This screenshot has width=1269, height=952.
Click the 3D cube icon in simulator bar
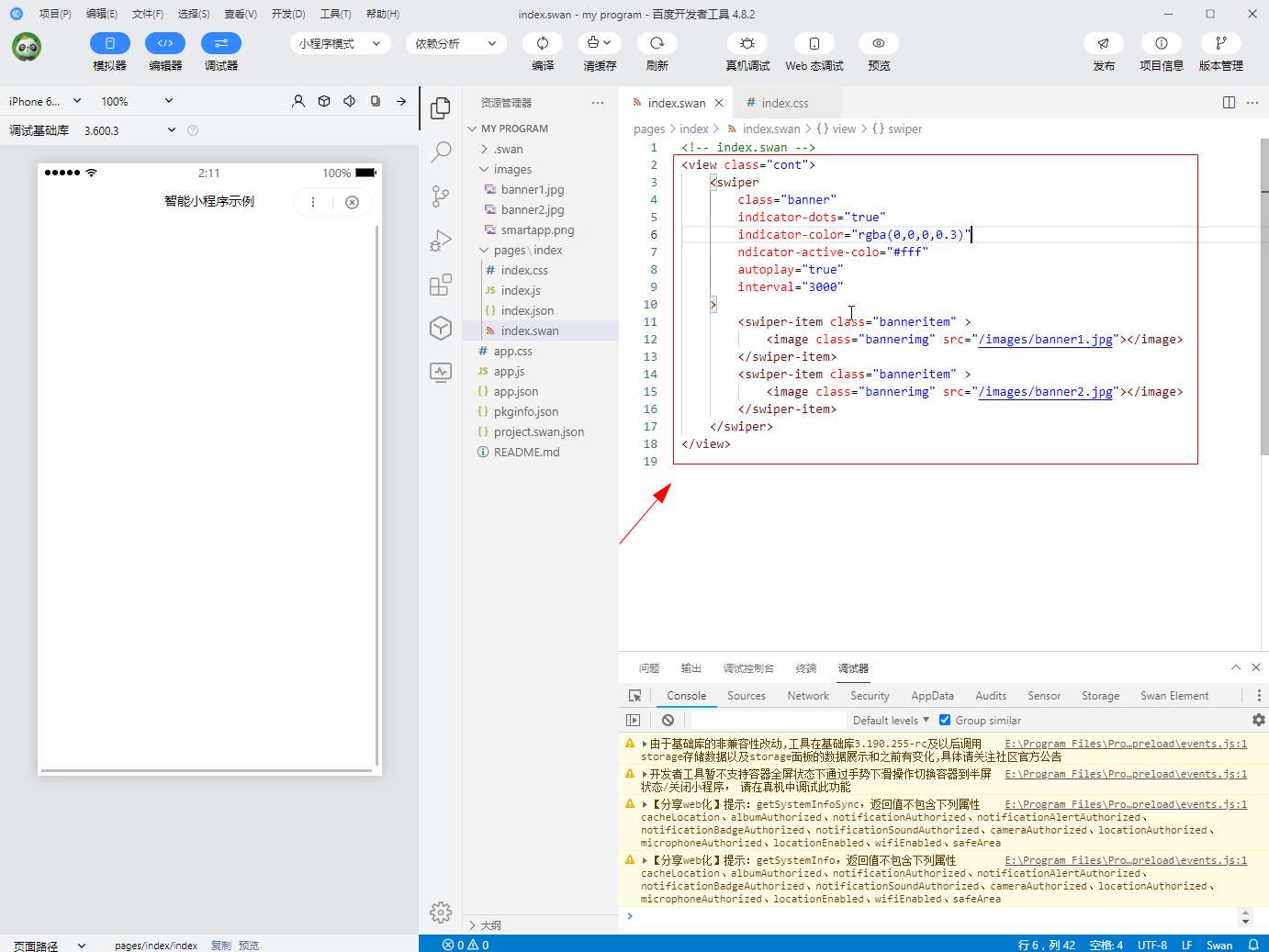324,101
